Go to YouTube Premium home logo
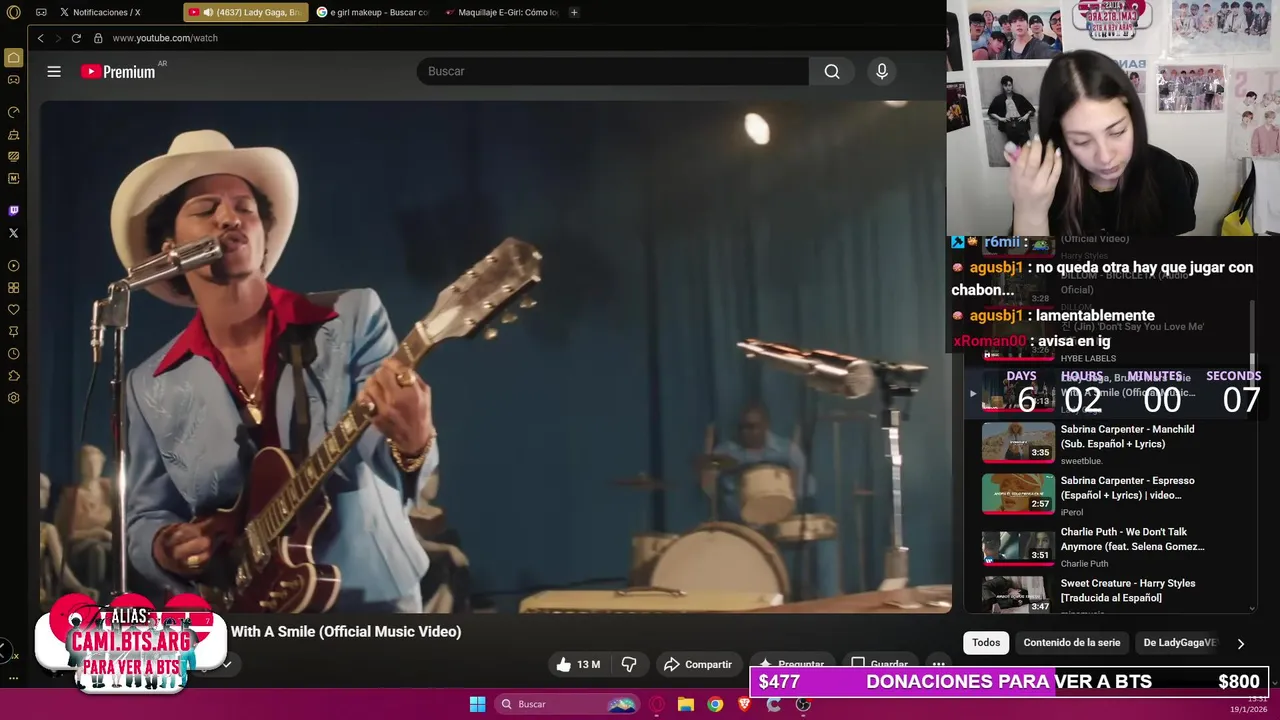Viewport: 1280px width, 720px height. click(118, 71)
